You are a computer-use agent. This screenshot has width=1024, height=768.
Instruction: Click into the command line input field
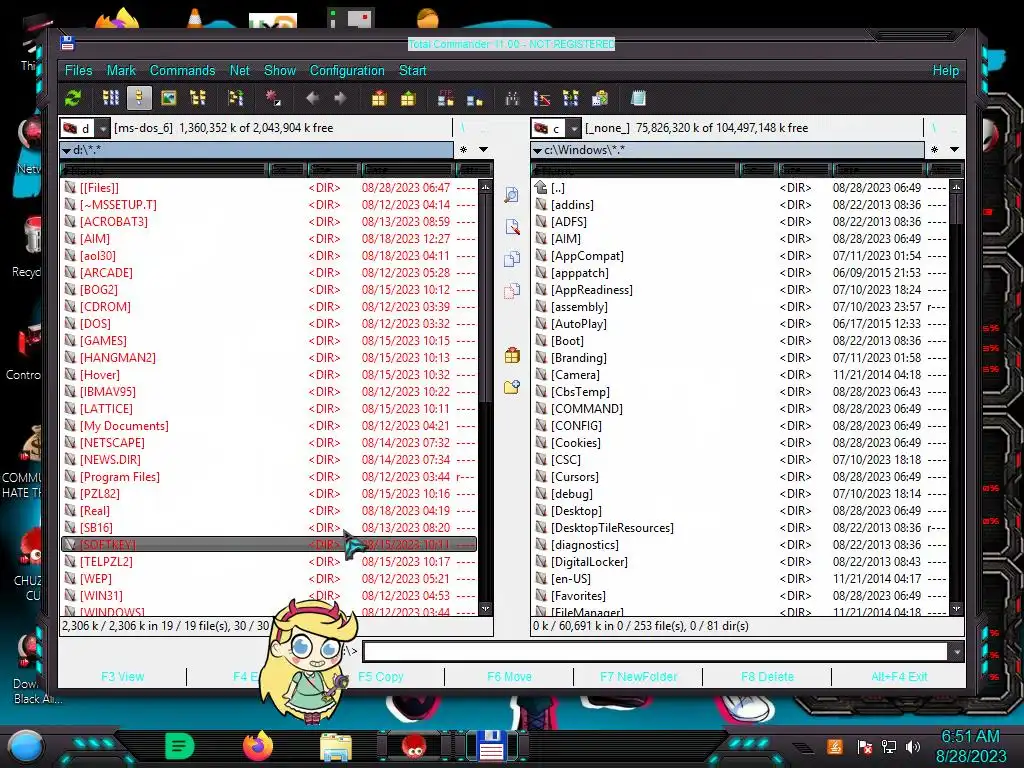click(x=656, y=651)
